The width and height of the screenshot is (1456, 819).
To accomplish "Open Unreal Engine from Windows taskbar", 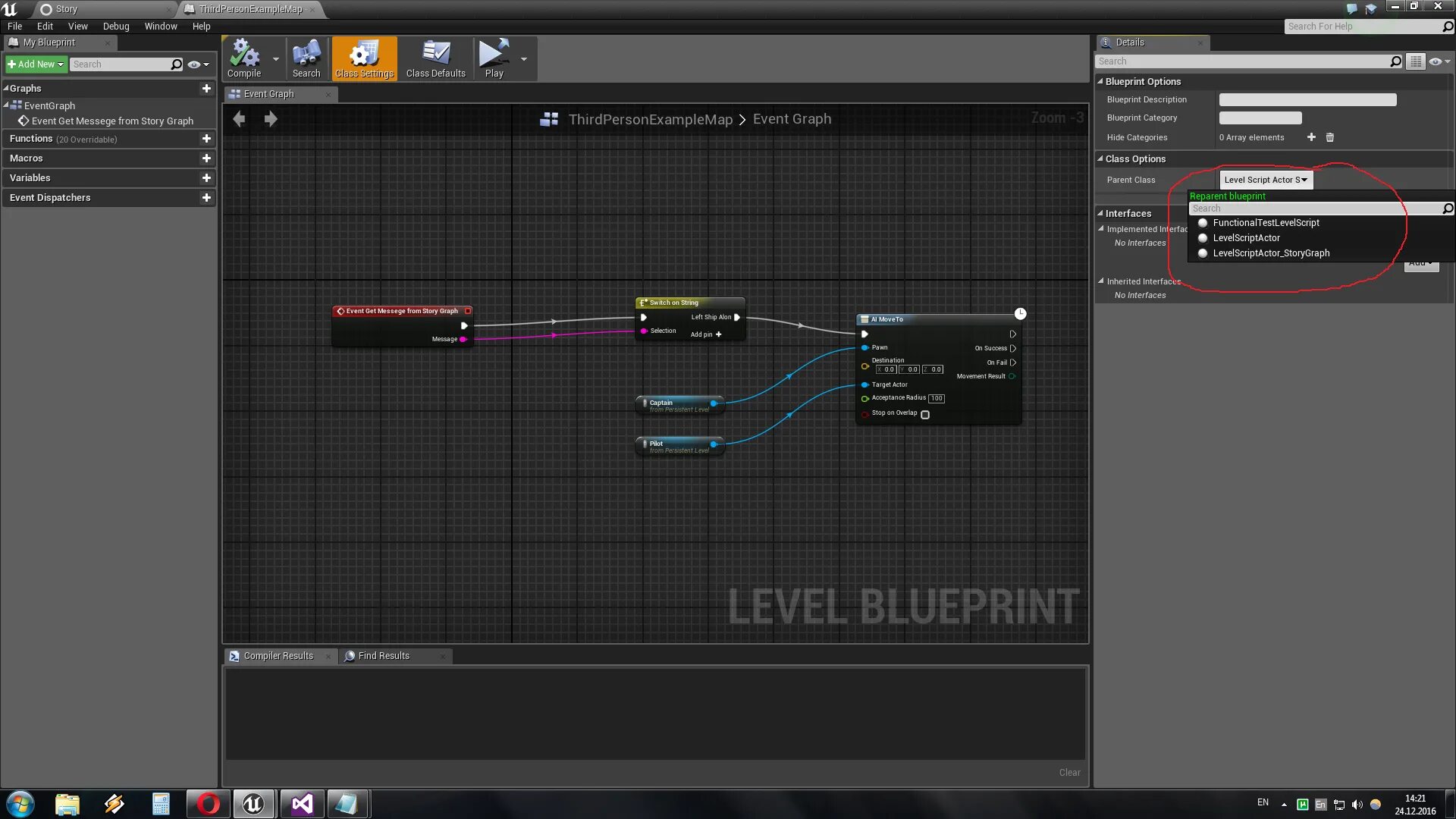I will coord(253,803).
